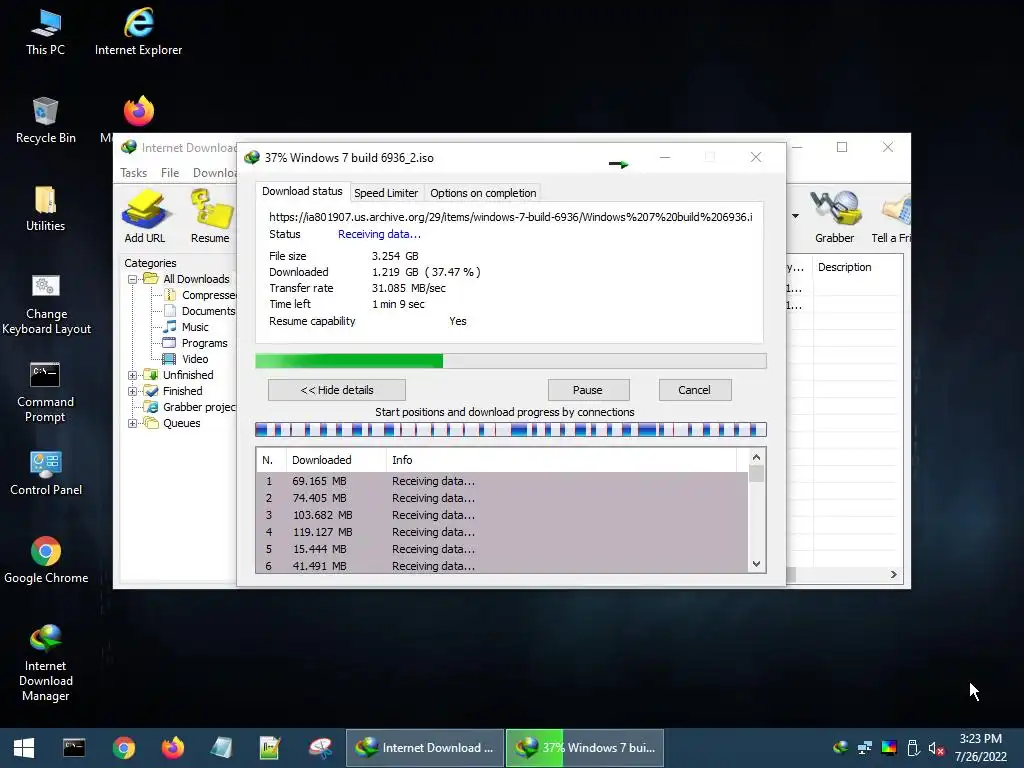This screenshot has height=768, width=1024.
Task: Cancel the Windows 7 ISO download
Action: pos(694,390)
